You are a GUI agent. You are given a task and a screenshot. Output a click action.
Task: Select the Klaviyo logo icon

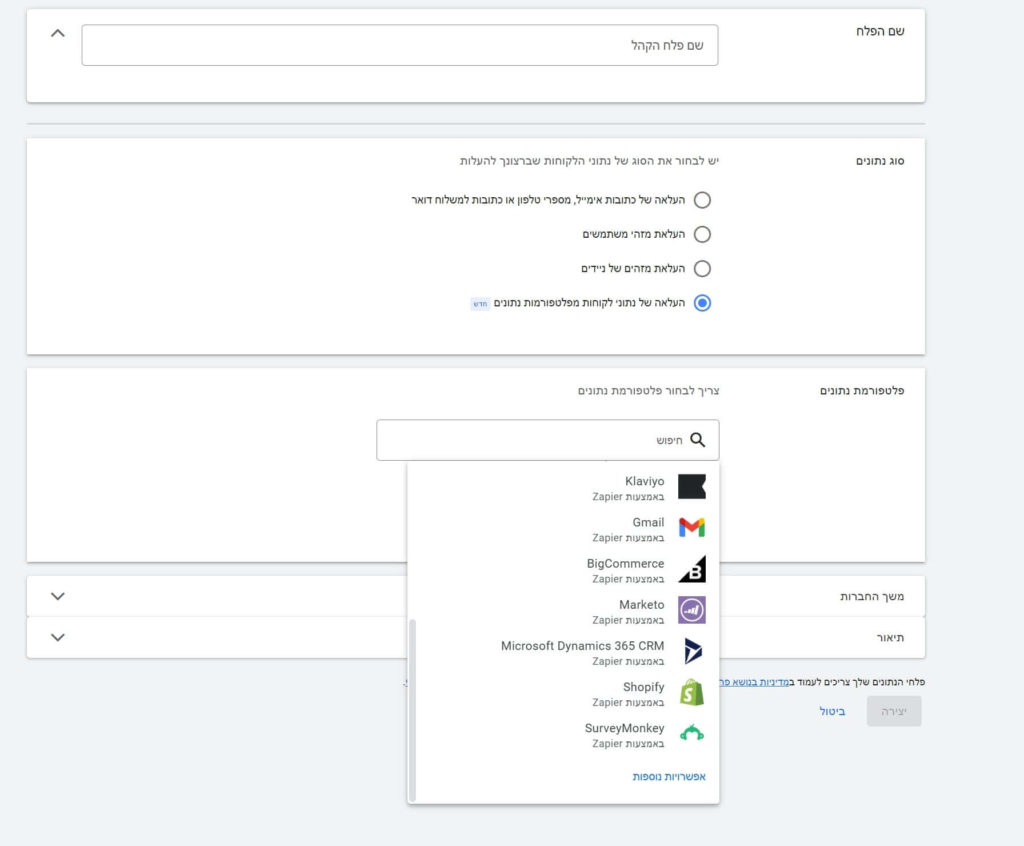(x=692, y=487)
